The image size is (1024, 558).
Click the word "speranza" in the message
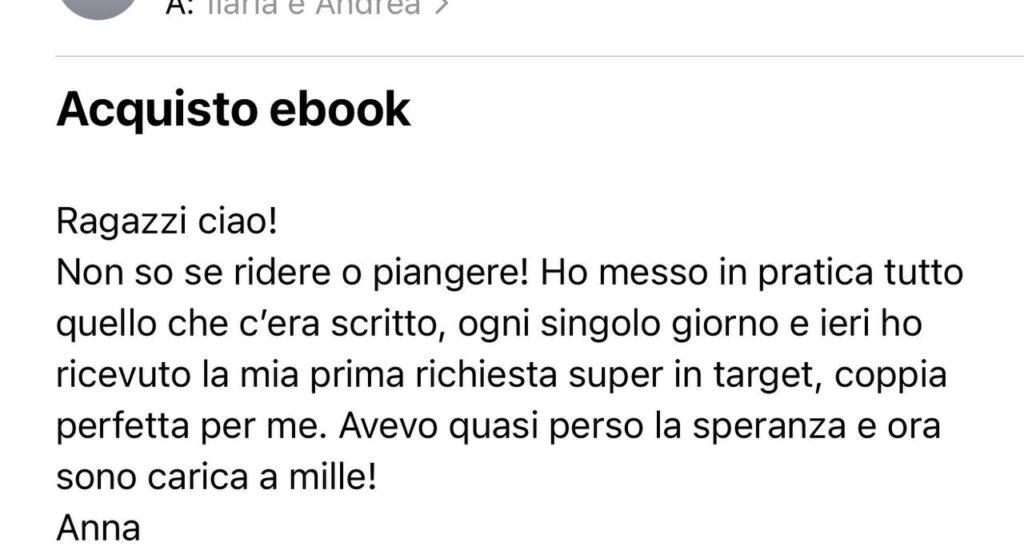pos(774,427)
